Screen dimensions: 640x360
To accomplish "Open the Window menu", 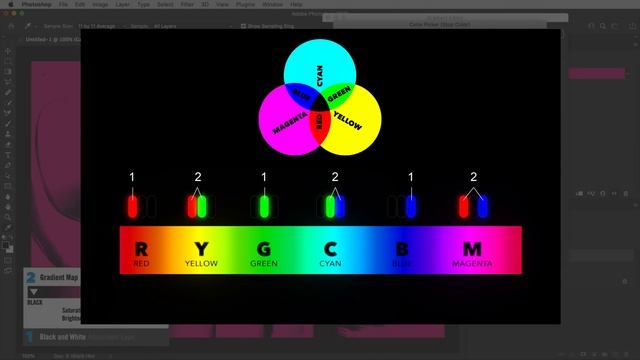I will click(273, 4).
